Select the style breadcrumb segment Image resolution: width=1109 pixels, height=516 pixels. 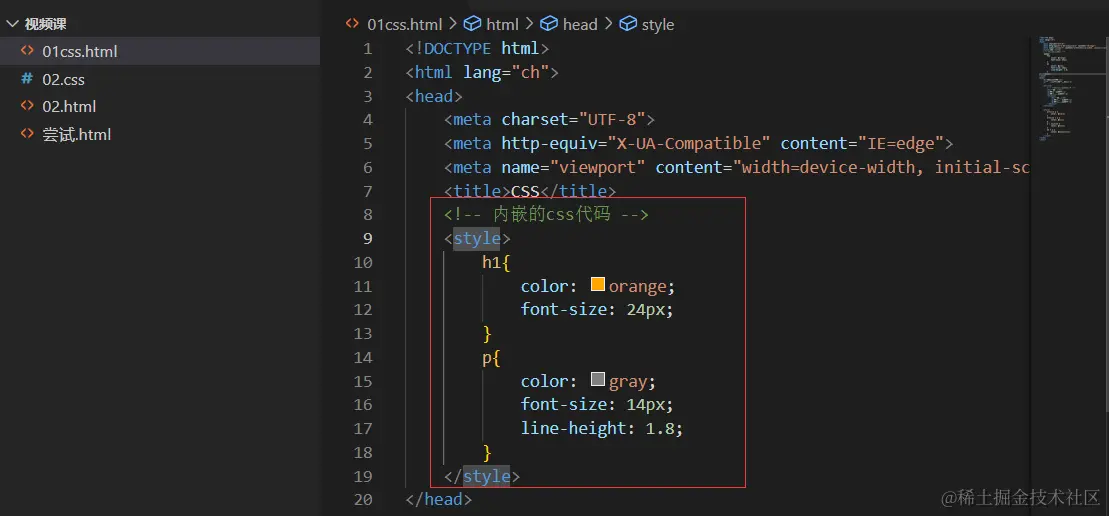[658, 25]
